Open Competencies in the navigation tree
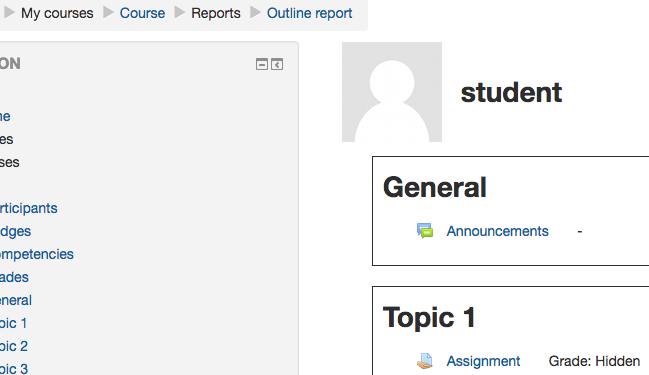Image resolution: width=649 pixels, height=375 pixels. point(36,254)
